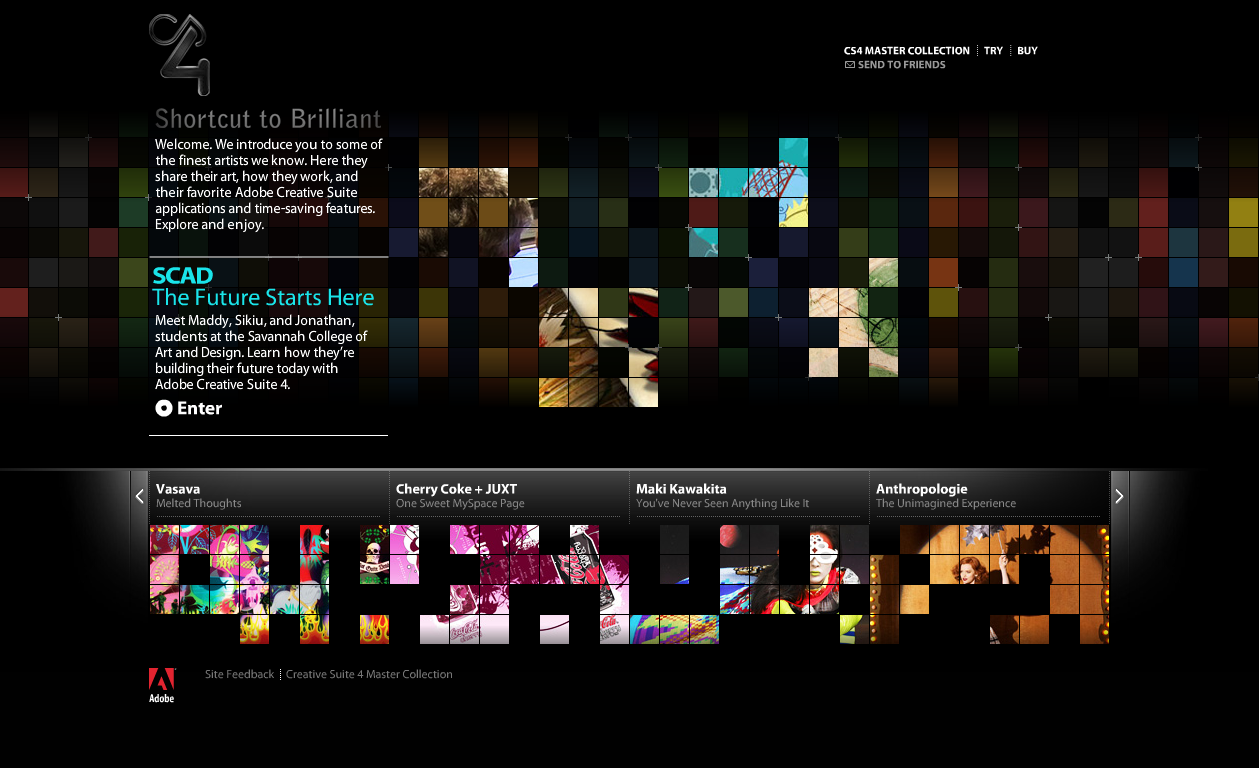This screenshot has height=768, width=1259.
Task: Click the circular Enter bullet icon
Action: (164, 408)
